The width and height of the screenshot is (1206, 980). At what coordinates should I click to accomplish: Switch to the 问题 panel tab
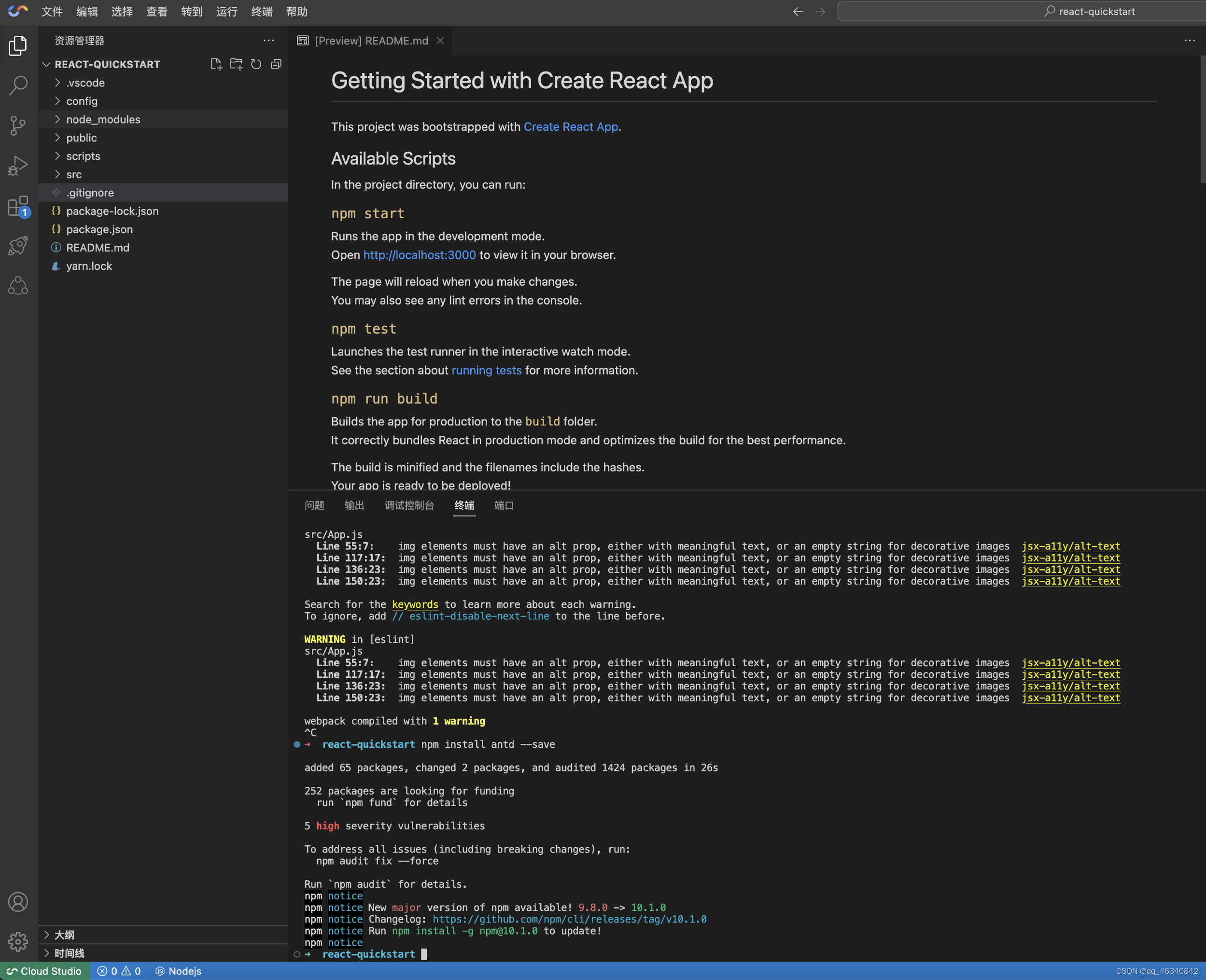[314, 505]
